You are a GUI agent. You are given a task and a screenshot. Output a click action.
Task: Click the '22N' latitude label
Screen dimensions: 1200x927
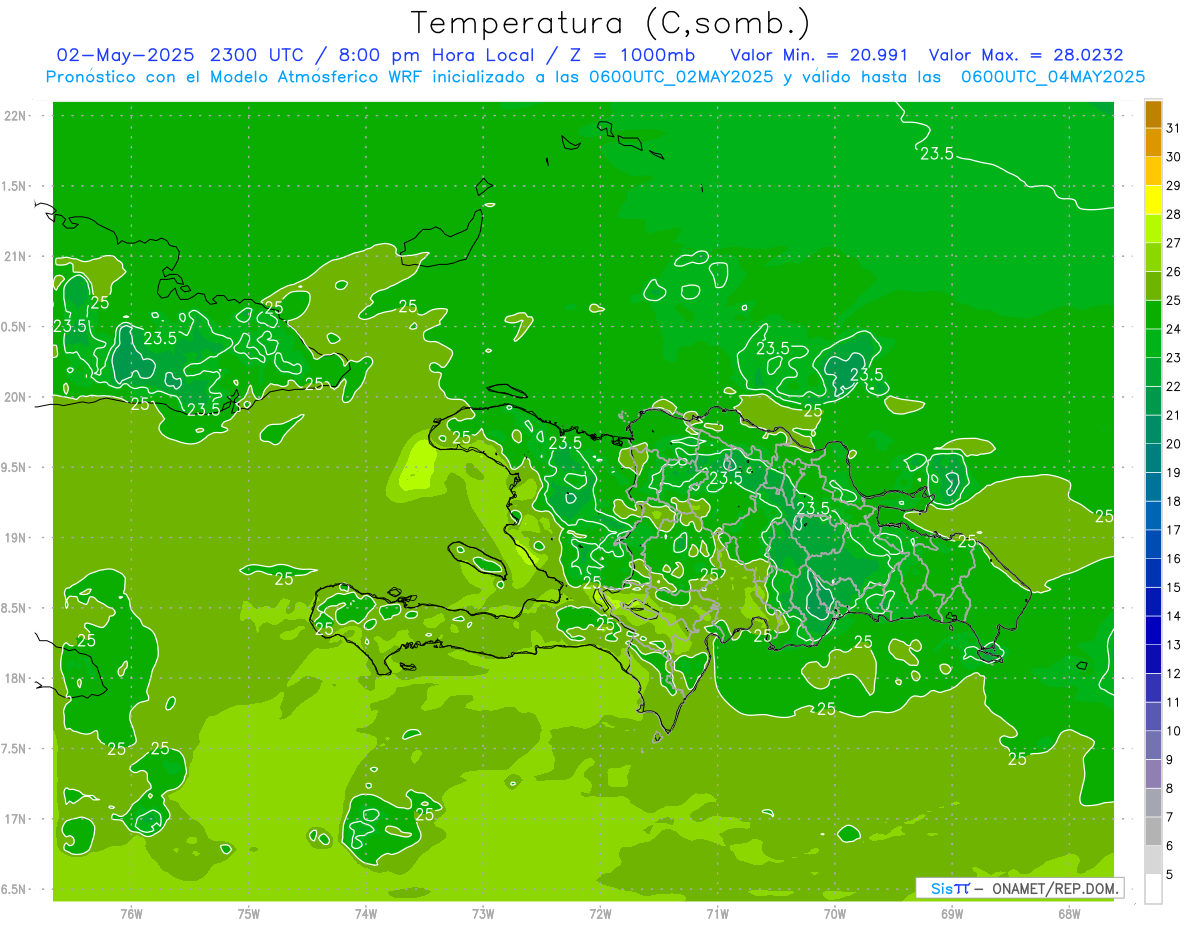tap(15, 116)
